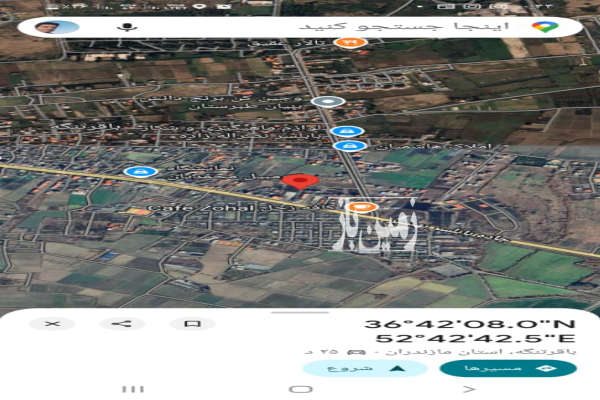Image resolution: width=600 pixels, height=400 pixels.
Task: Close the dropped pin panel with X
Action: coord(52,323)
